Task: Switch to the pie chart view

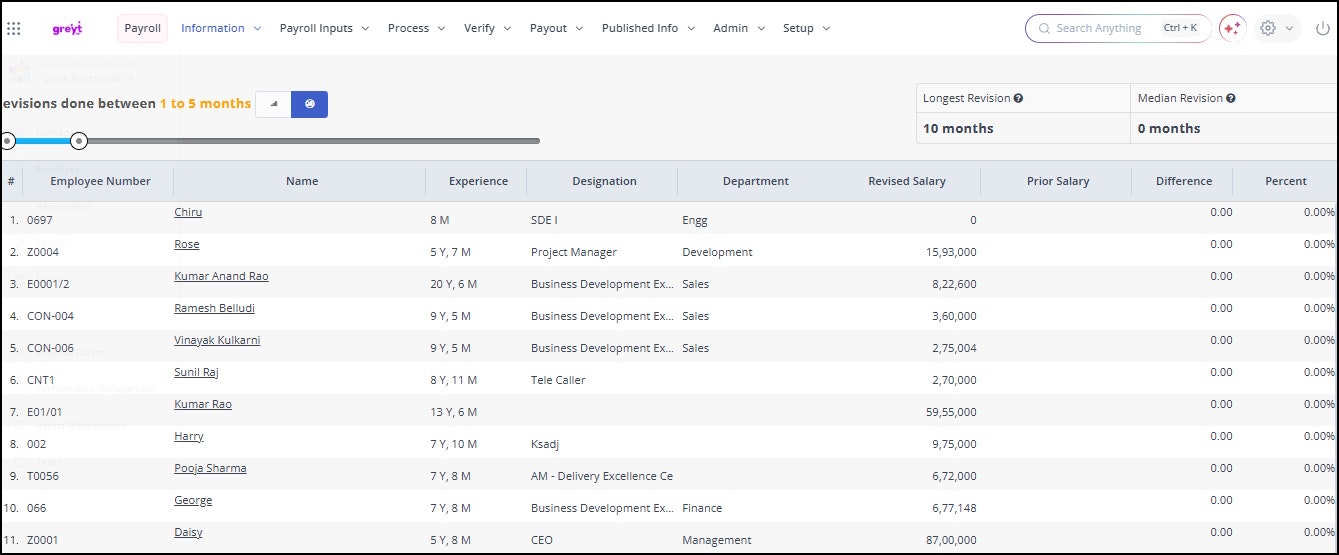Action: 309,104
